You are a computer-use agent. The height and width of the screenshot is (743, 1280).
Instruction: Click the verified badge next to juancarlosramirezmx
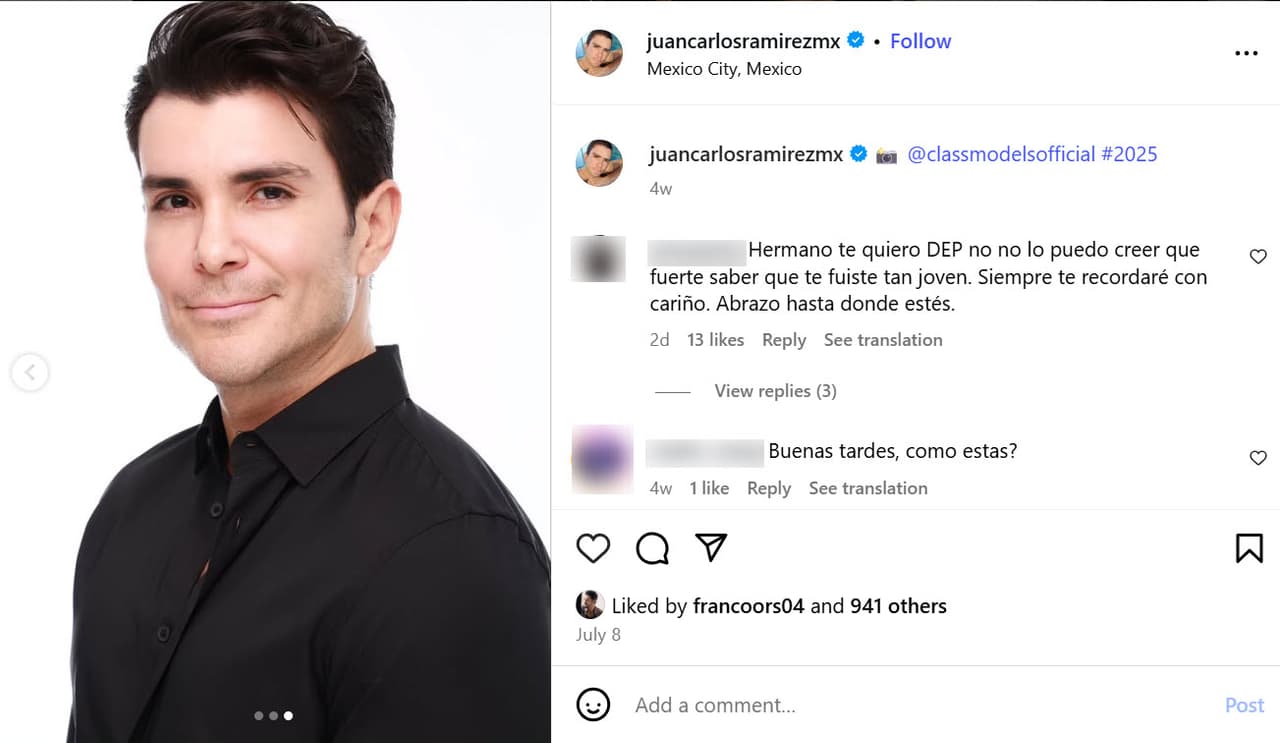(855, 40)
